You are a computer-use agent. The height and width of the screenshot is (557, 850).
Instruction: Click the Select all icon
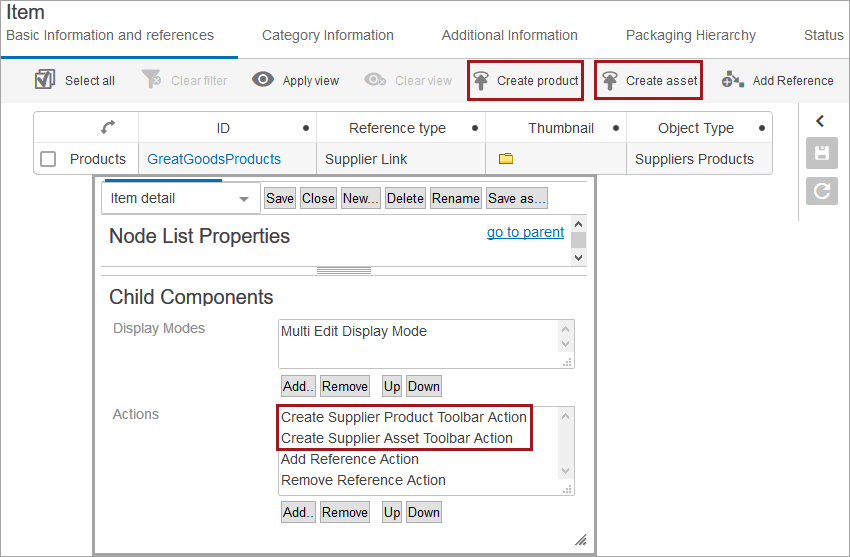45,80
